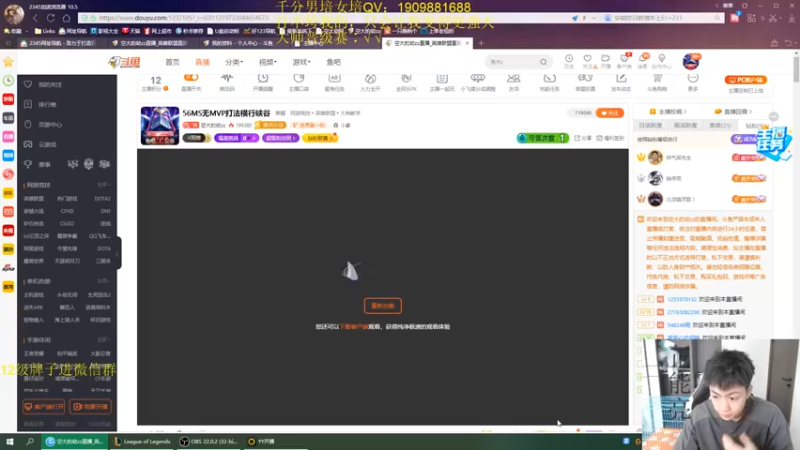Open the 关注 heart icon in header
The image size is (800, 450).
point(588,61)
